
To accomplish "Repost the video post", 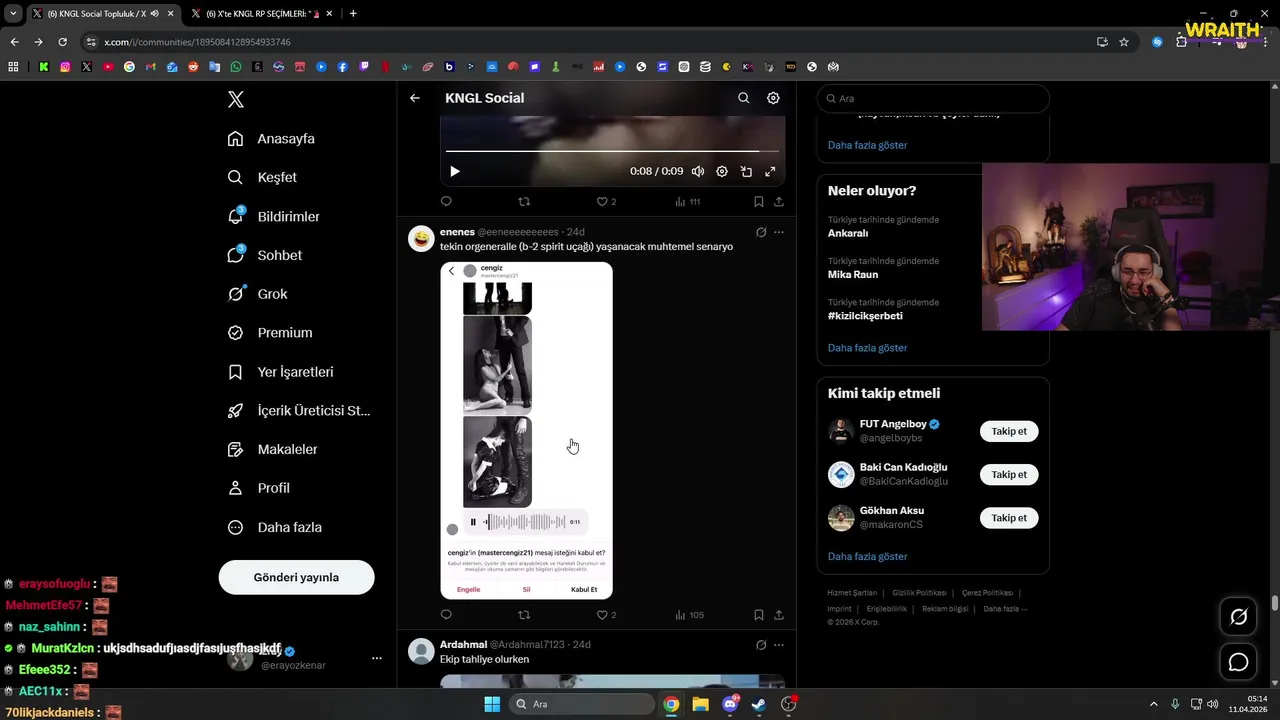I will coord(524,201).
